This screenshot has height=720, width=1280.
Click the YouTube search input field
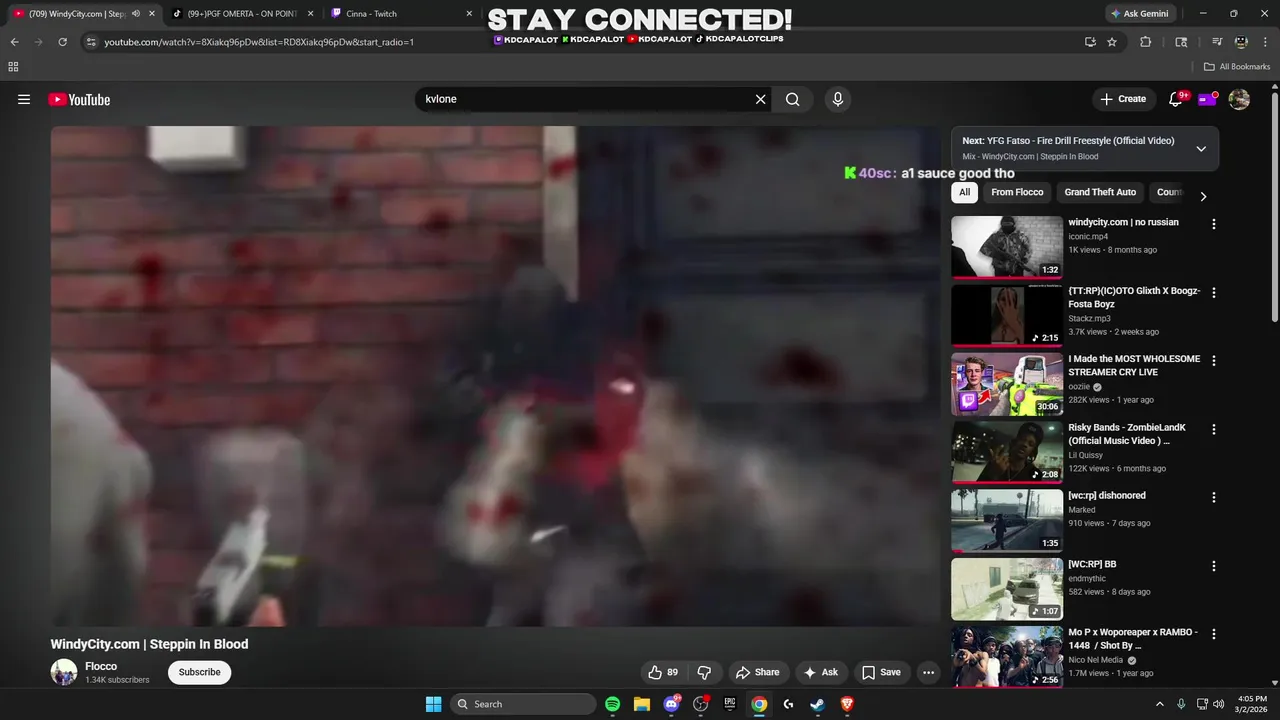tap(585, 99)
